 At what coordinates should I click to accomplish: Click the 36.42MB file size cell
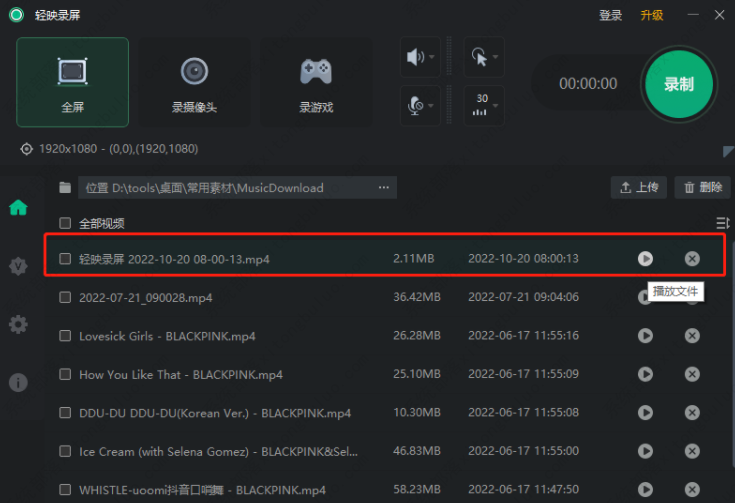(x=417, y=297)
